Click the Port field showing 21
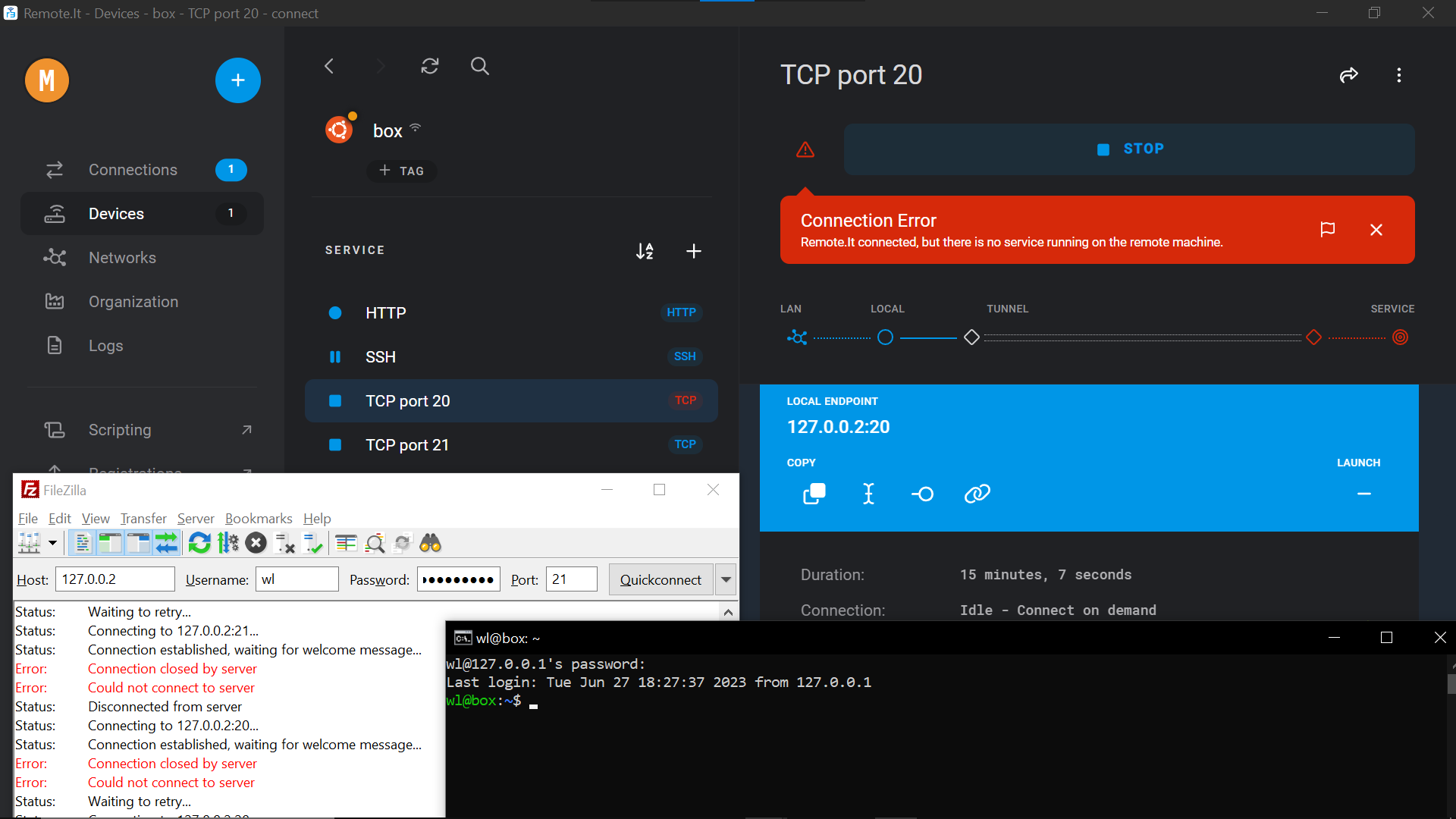The height and width of the screenshot is (819, 1456). [x=572, y=579]
